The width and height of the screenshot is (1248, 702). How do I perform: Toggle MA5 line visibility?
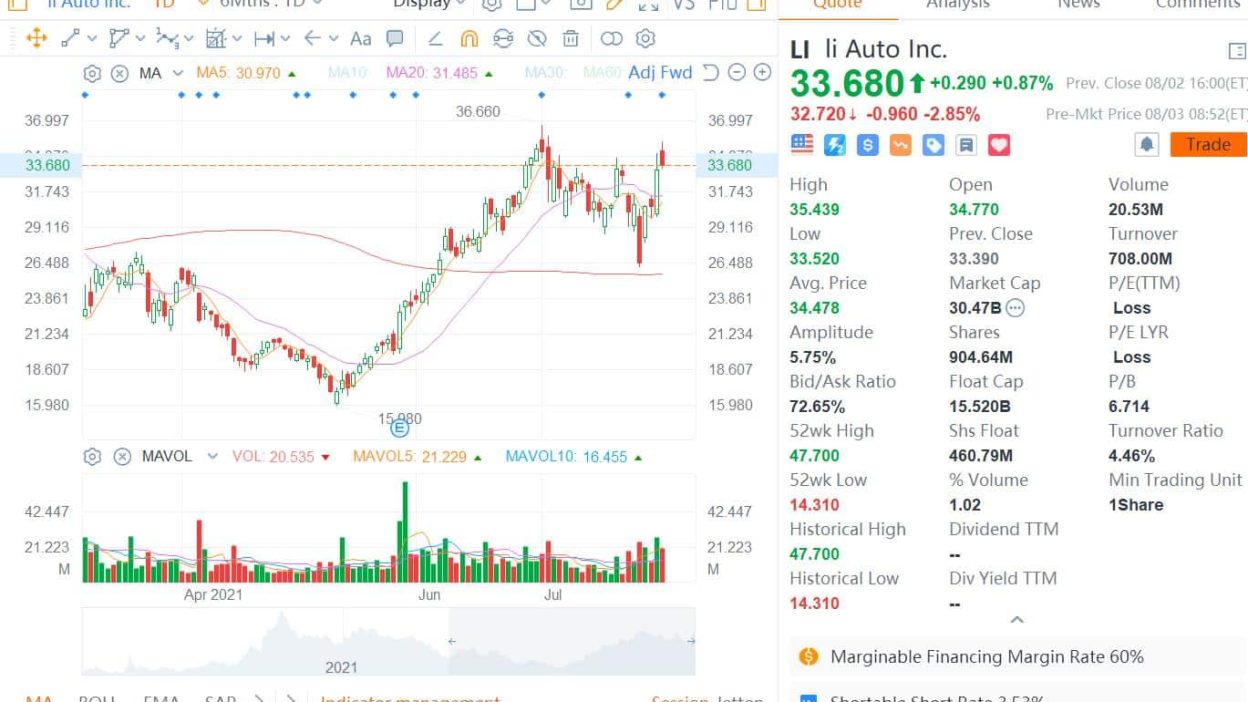pos(246,73)
